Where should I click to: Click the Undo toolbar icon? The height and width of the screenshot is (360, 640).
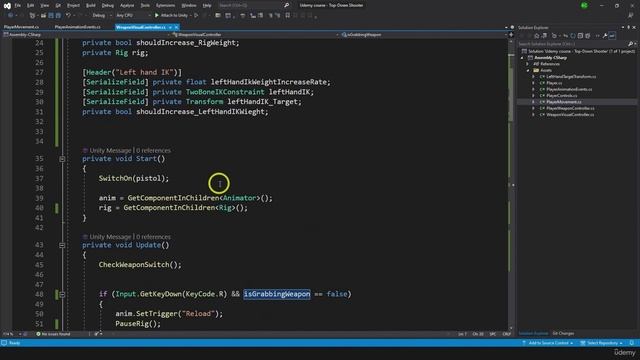click(69, 16)
